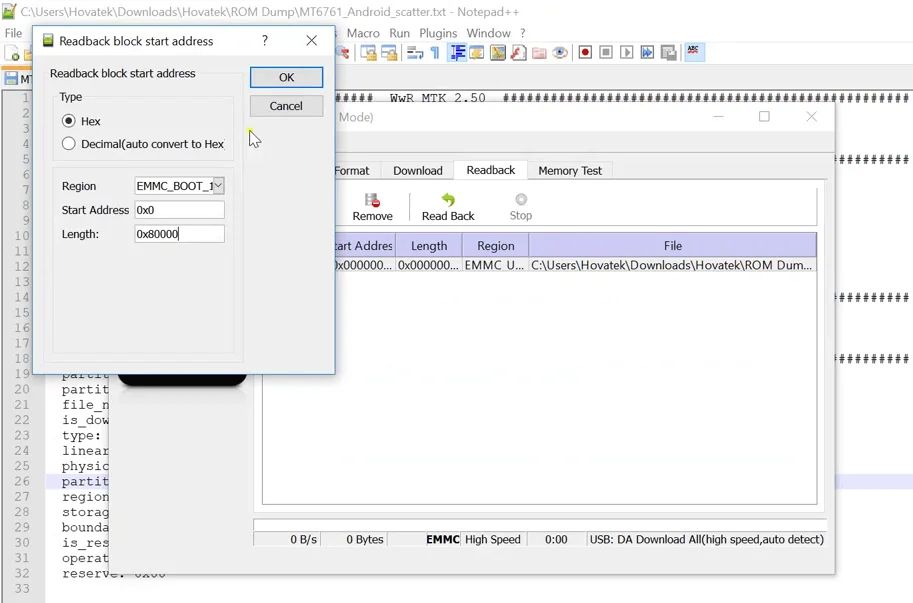This screenshot has width=913, height=603.
Task: Open Notepad++ Macro menu
Action: (x=363, y=33)
